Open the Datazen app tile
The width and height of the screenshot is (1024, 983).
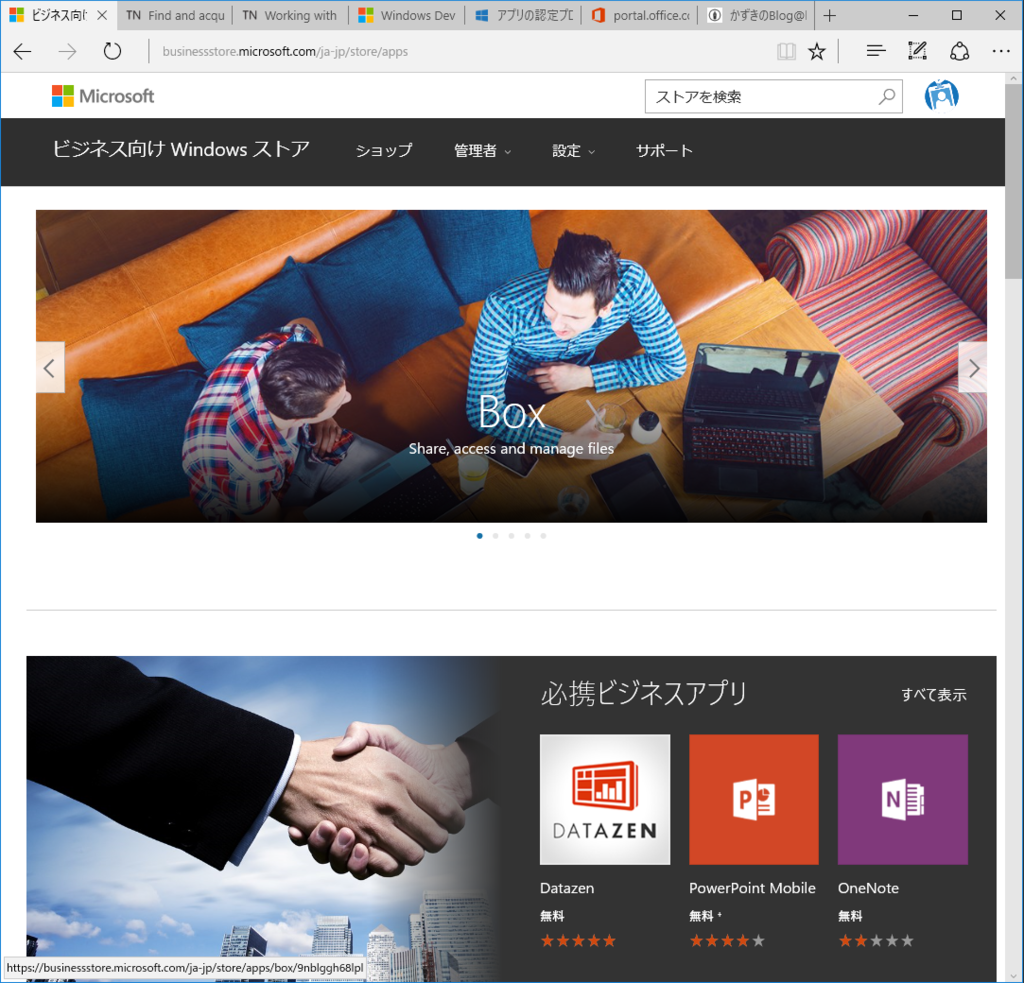coord(605,799)
